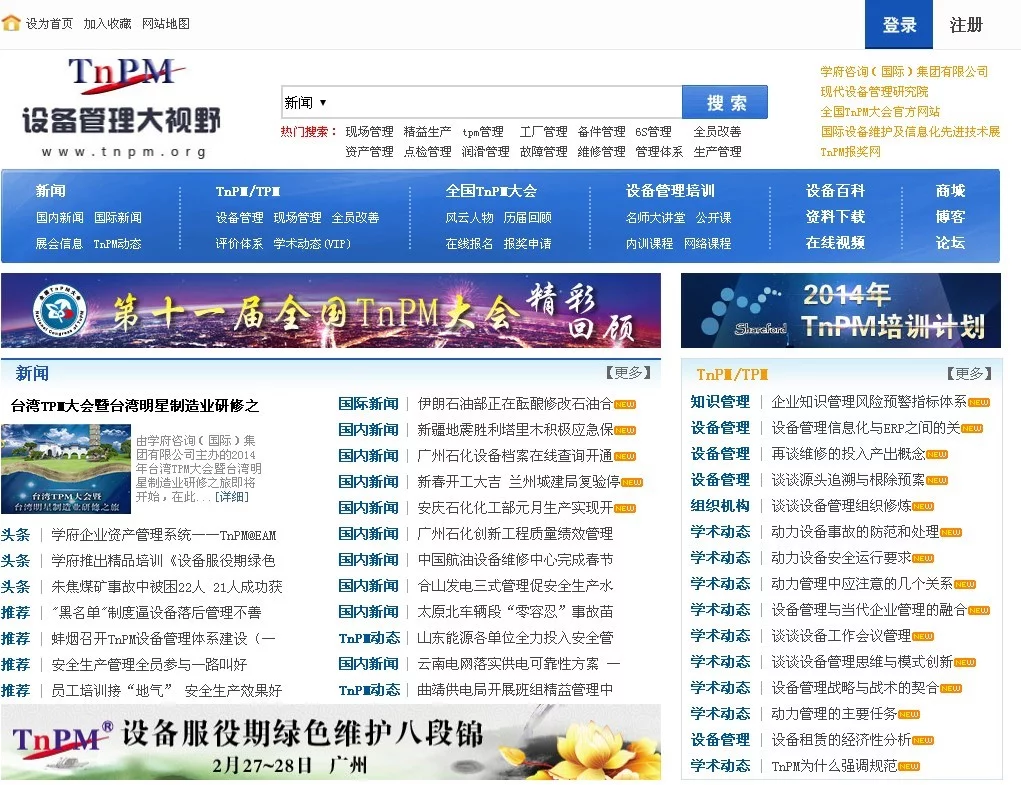Screen dimensions: 1021x785
Task: Click 【更多】 in the TnPM/TPM panel header
Action: [969, 374]
